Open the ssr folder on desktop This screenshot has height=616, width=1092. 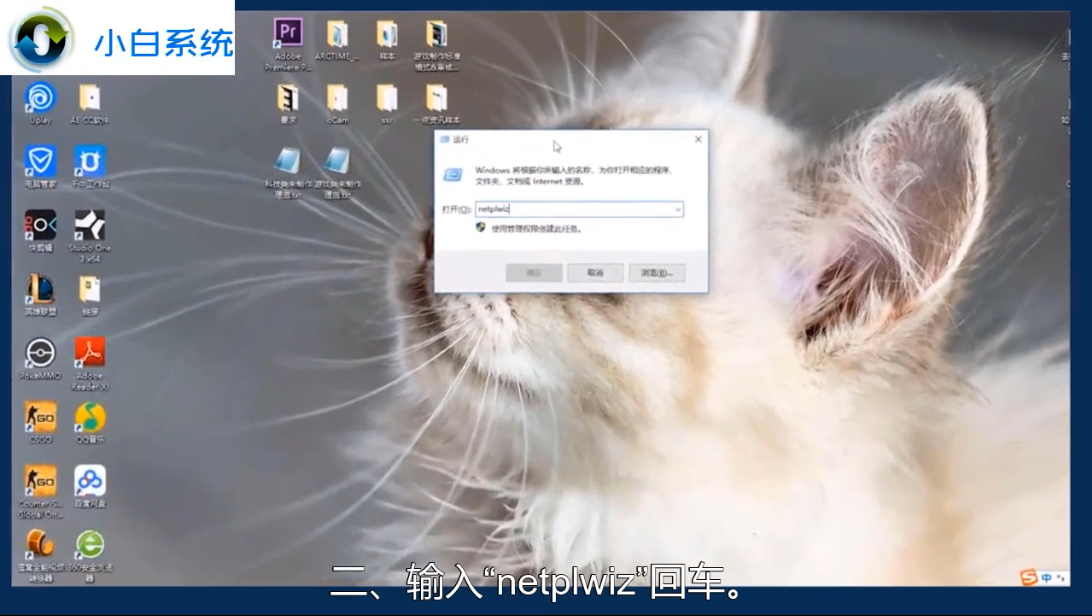click(x=386, y=98)
